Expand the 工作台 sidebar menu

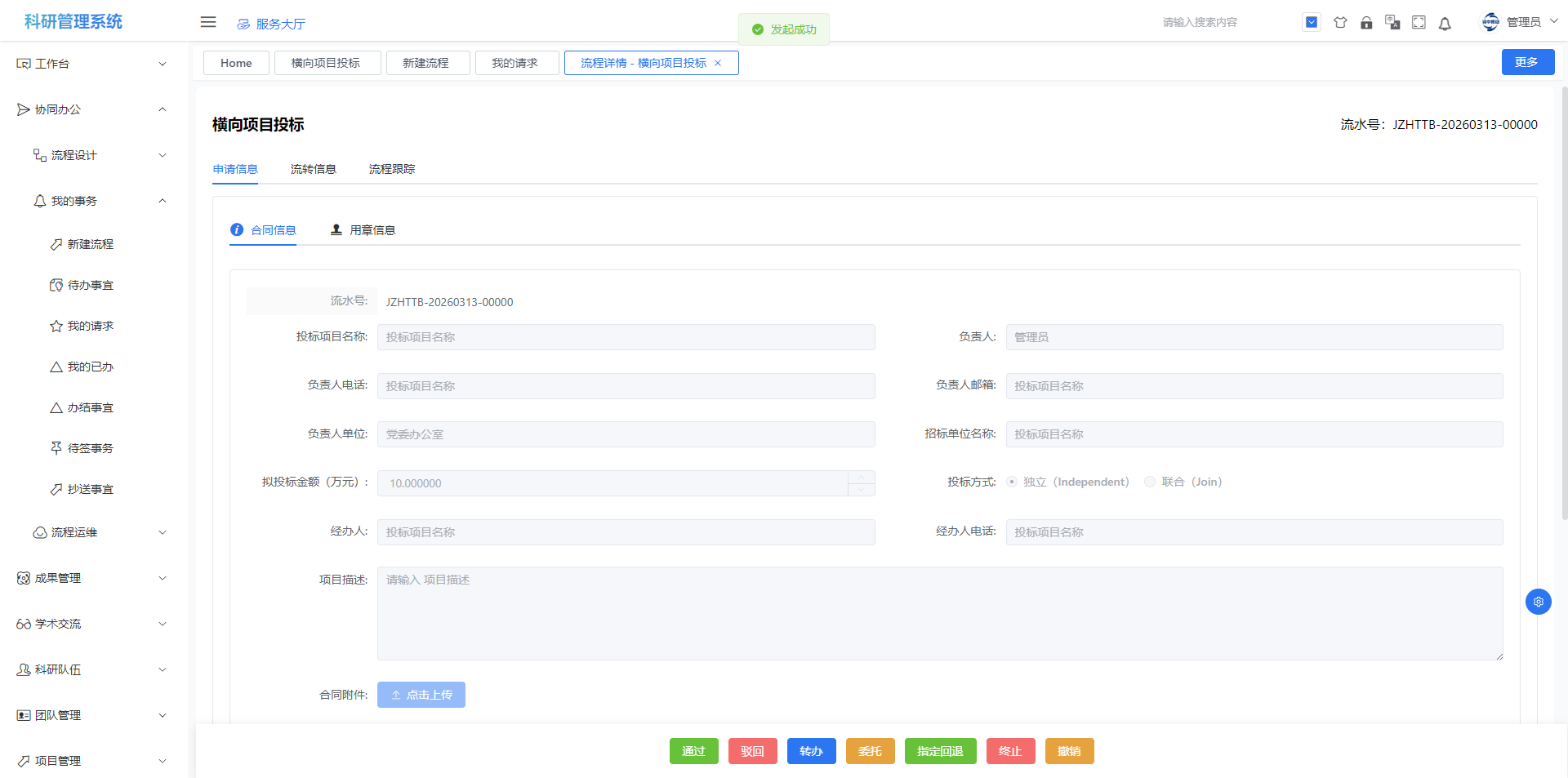pos(91,64)
